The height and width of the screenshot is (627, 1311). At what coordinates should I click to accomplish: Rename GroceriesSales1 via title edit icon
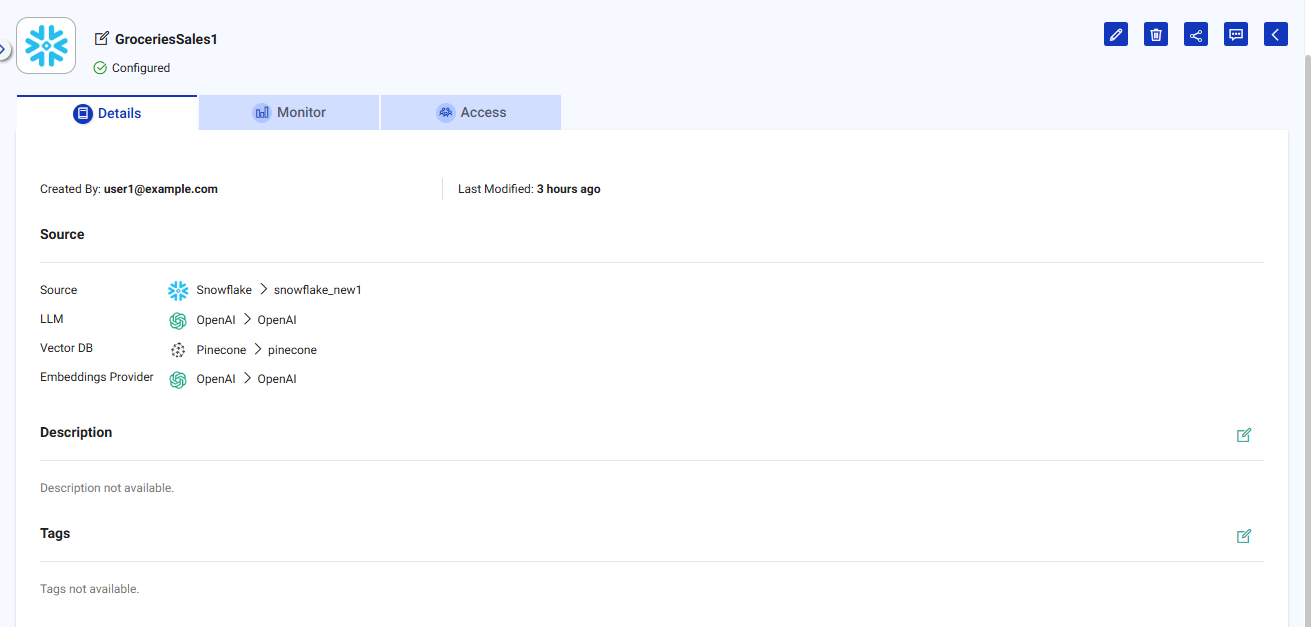(101, 39)
